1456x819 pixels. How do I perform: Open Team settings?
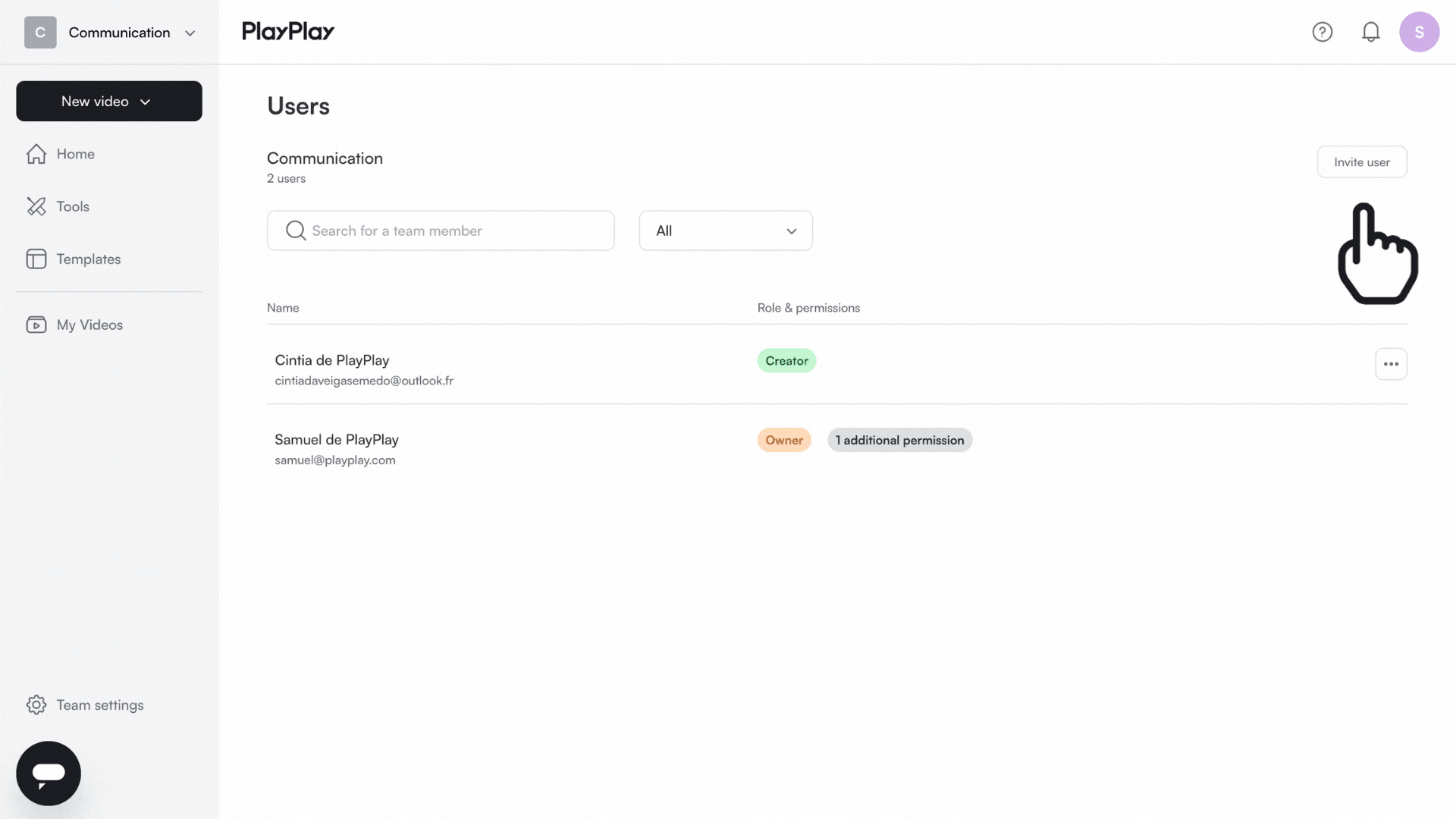click(100, 705)
